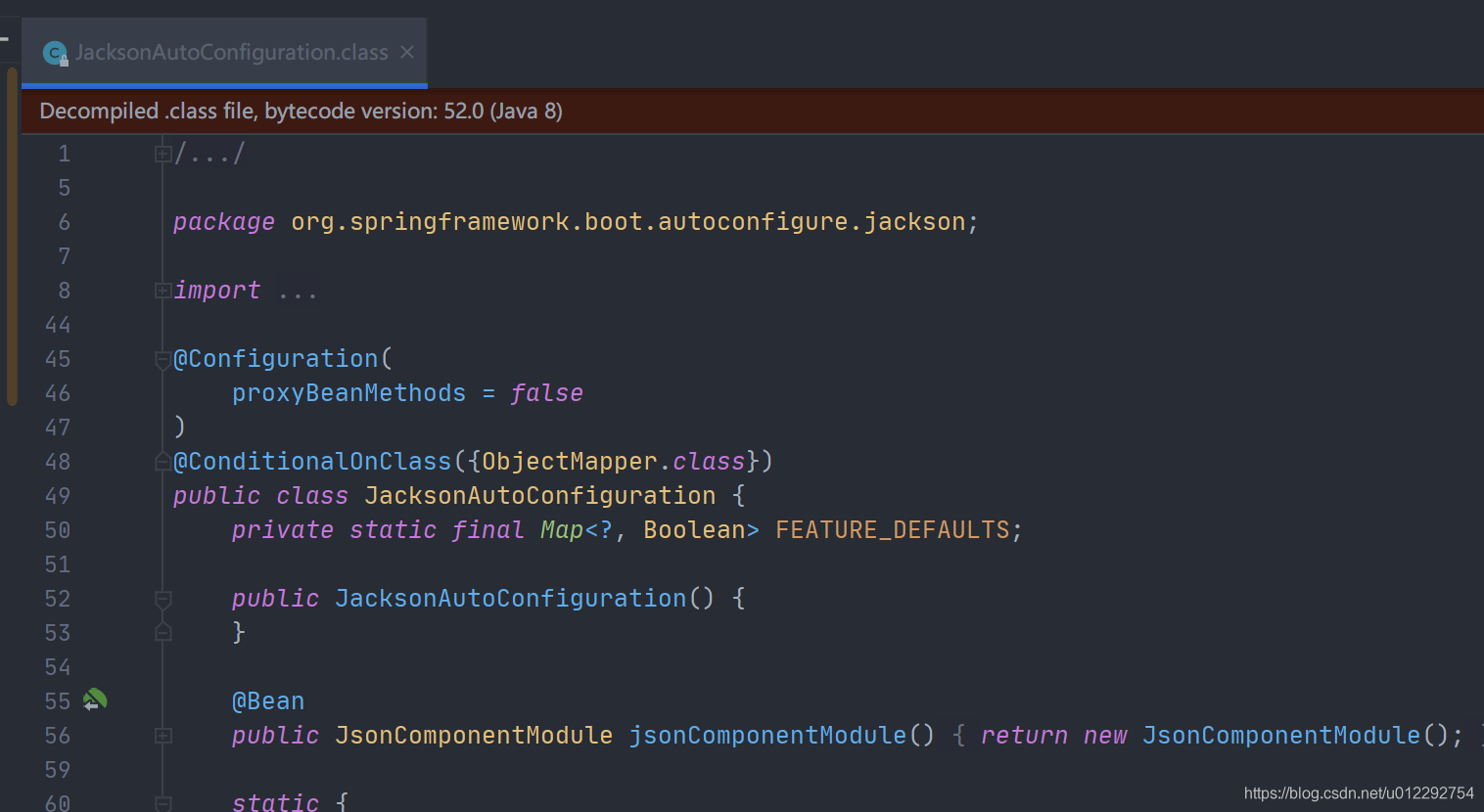
Task: Click the package name org.springframework.boot.autoconfigure.jackson
Action: coord(628,222)
